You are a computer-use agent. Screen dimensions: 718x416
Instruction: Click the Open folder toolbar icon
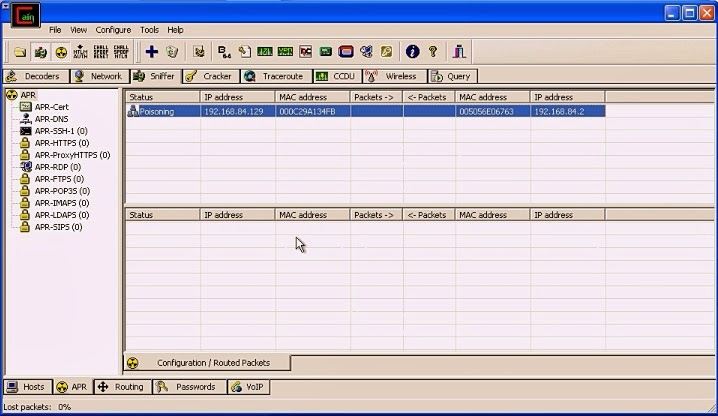pos(20,52)
